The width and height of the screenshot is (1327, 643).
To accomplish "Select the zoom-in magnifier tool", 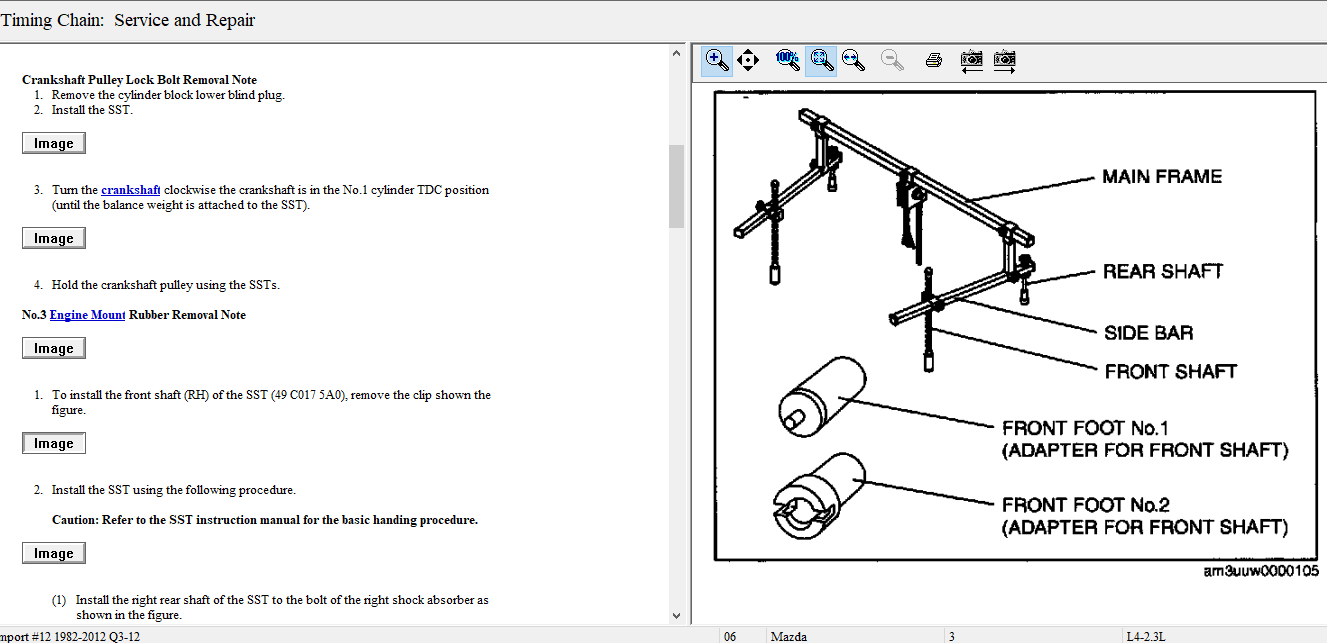I will (x=717, y=60).
